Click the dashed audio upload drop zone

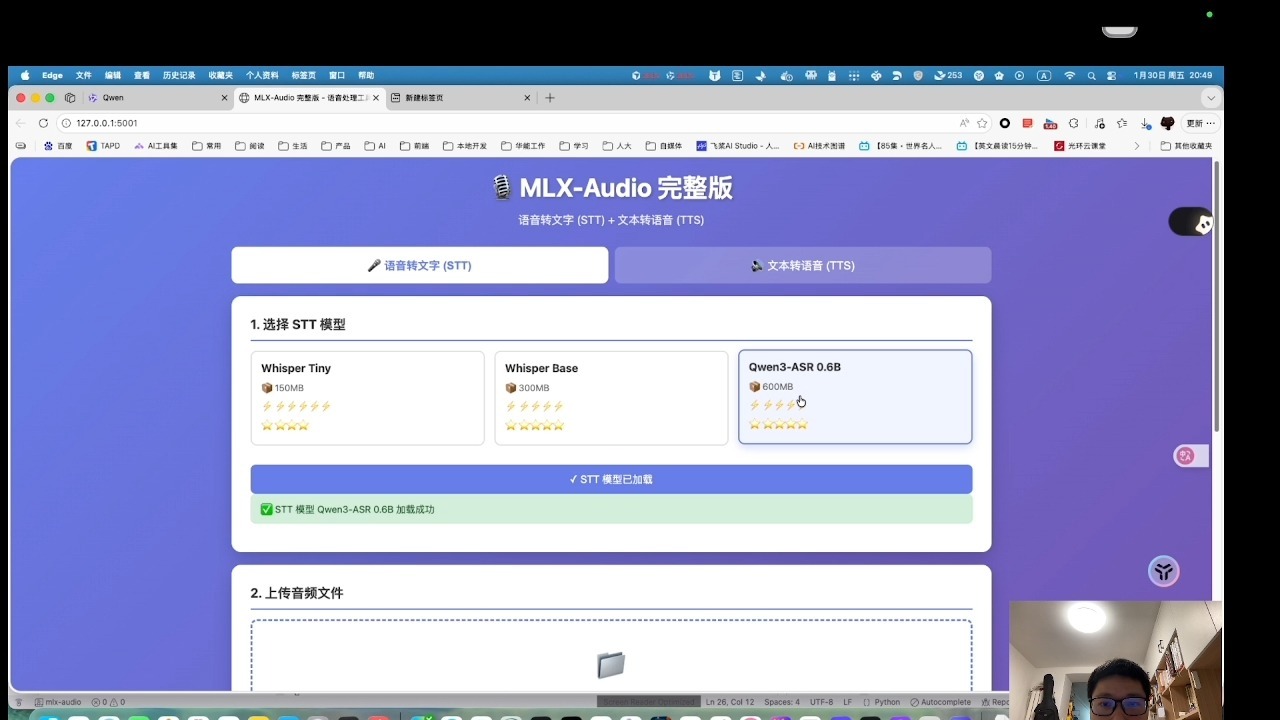[x=611, y=656]
